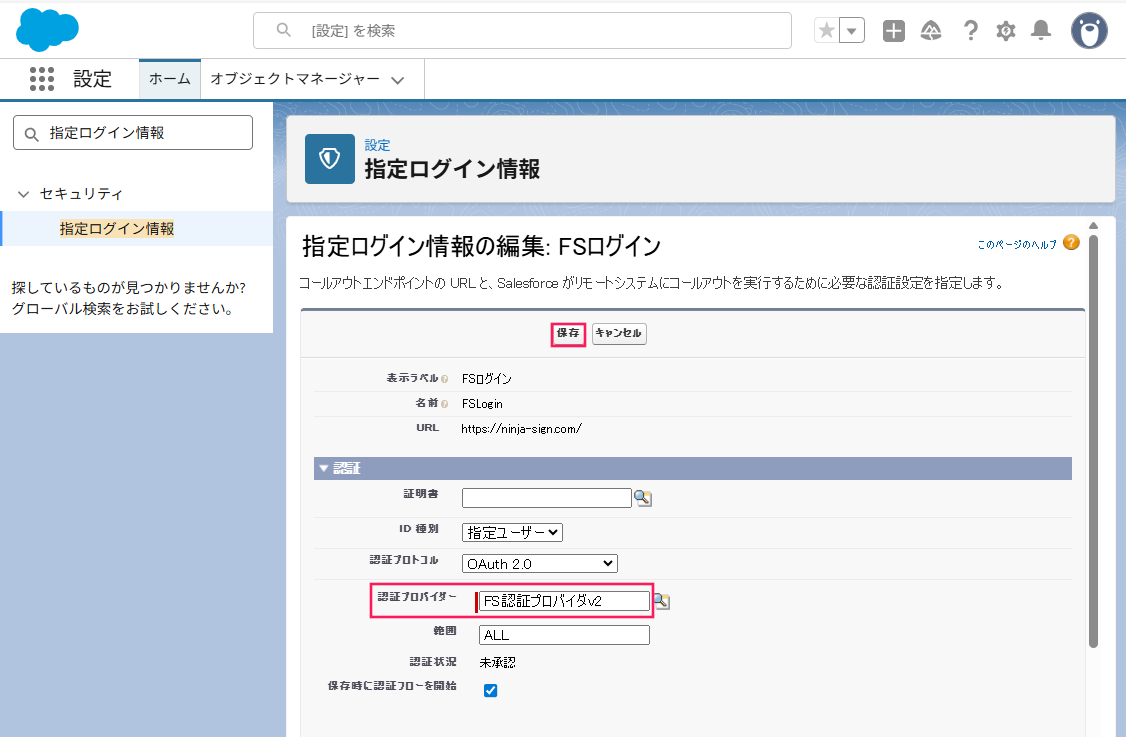Open the help question mark icon
This screenshot has width=1126, height=737.
pos(970,30)
